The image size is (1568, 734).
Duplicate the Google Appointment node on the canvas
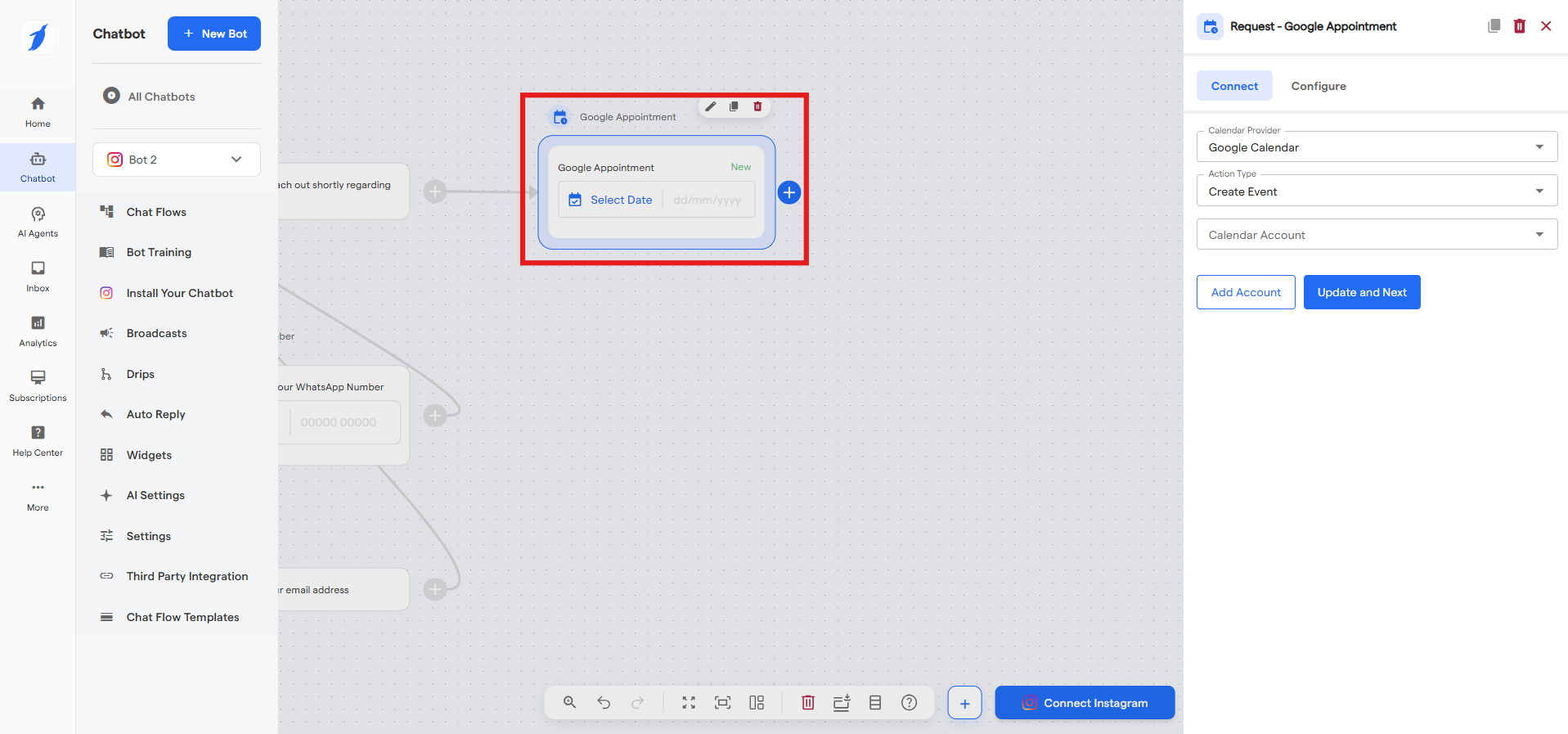(x=734, y=106)
